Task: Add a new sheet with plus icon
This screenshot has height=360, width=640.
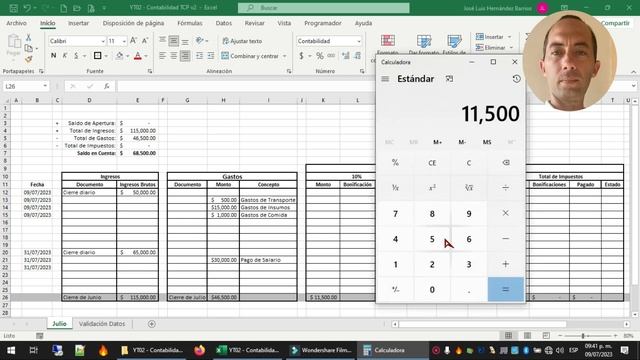Action: point(152,324)
